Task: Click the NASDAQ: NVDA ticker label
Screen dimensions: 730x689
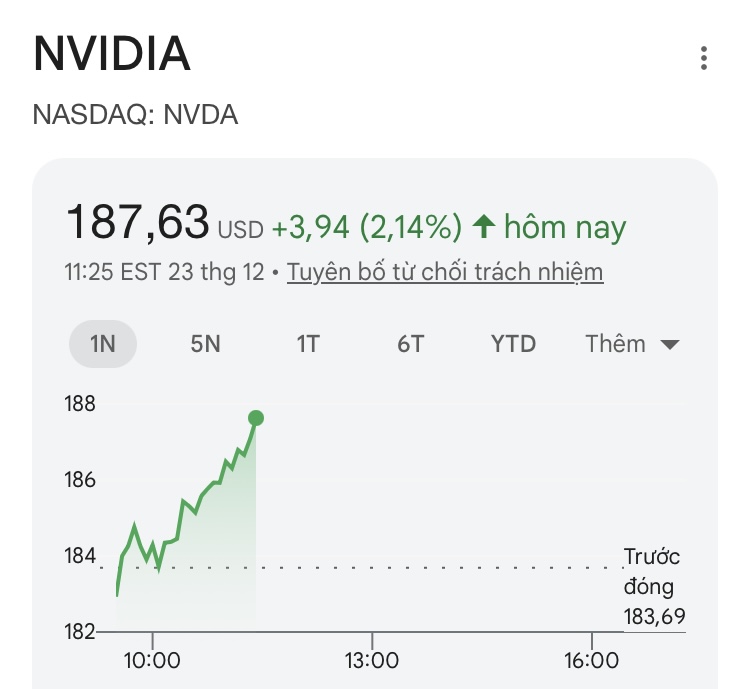Action: click(135, 114)
